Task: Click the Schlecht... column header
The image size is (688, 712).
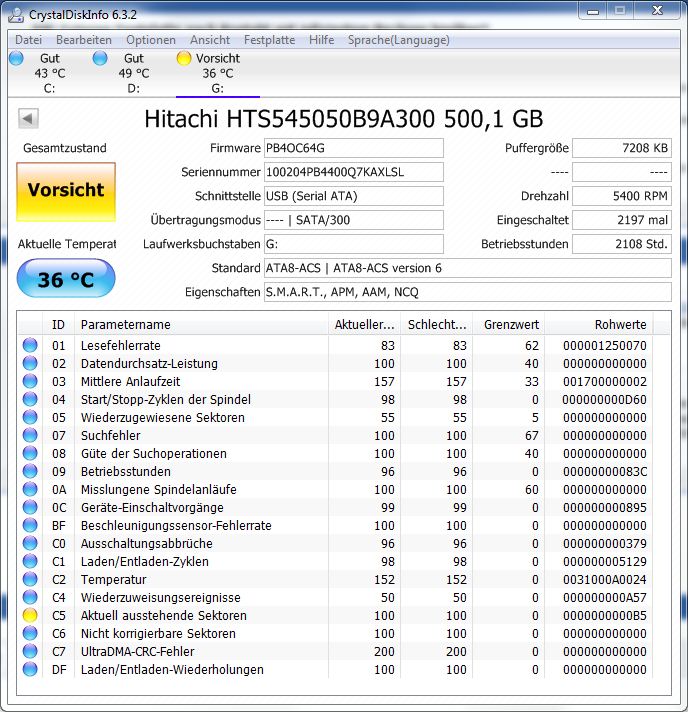Action: pyautogui.click(x=437, y=325)
